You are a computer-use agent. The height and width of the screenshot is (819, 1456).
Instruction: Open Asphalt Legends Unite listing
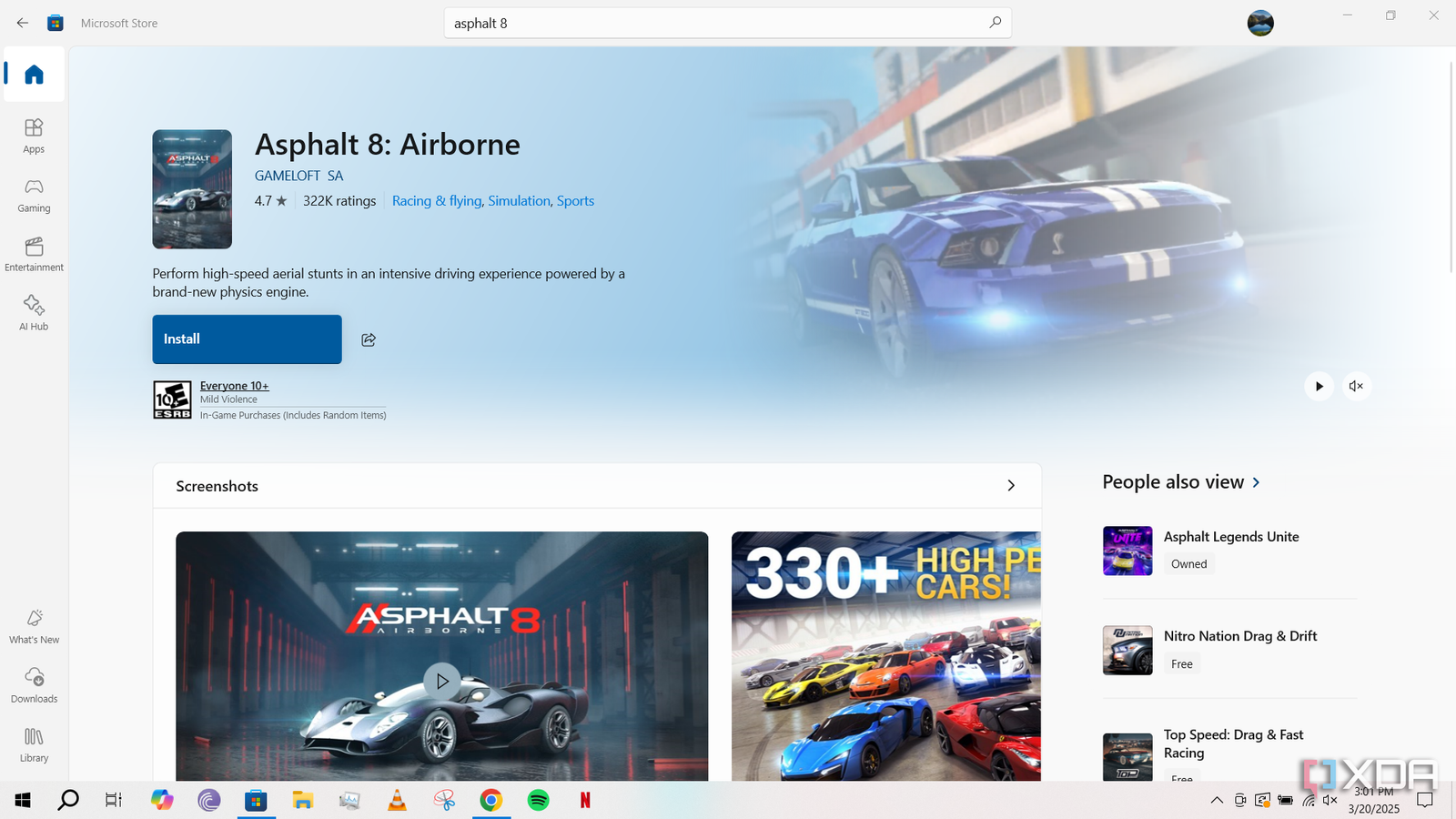point(1231,537)
